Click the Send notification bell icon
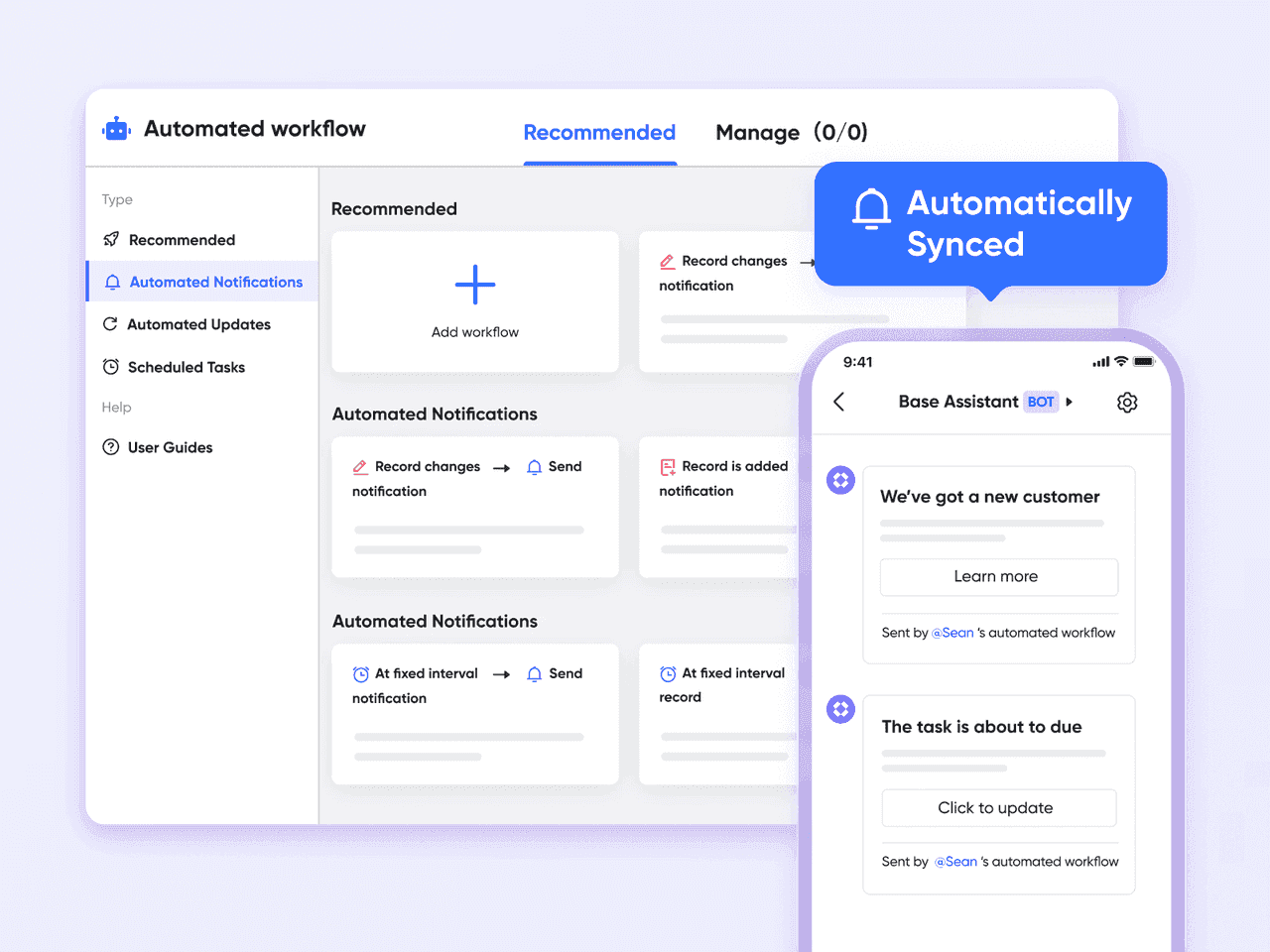1270x952 pixels. pos(533,466)
